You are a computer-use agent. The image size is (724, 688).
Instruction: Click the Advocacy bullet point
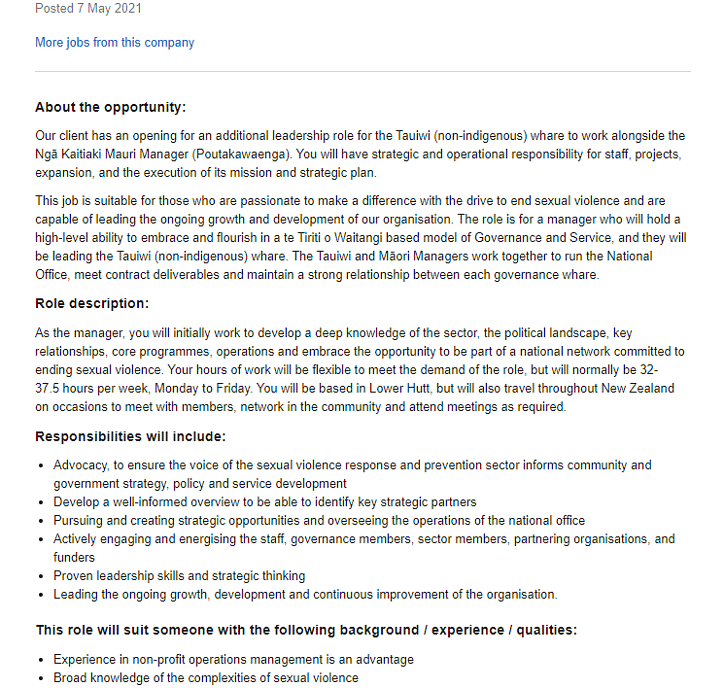352,474
